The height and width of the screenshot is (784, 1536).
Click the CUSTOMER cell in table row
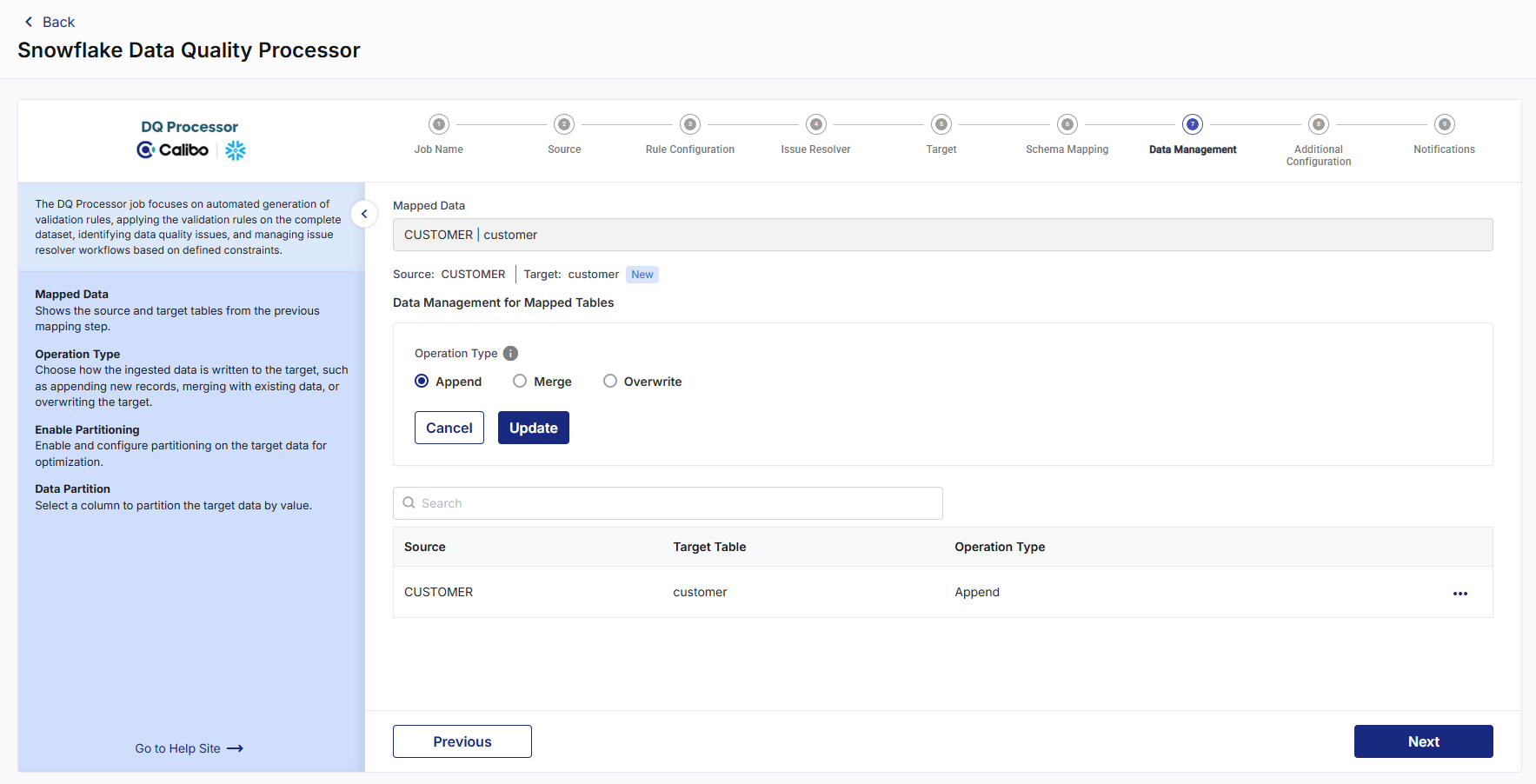point(439,592)
